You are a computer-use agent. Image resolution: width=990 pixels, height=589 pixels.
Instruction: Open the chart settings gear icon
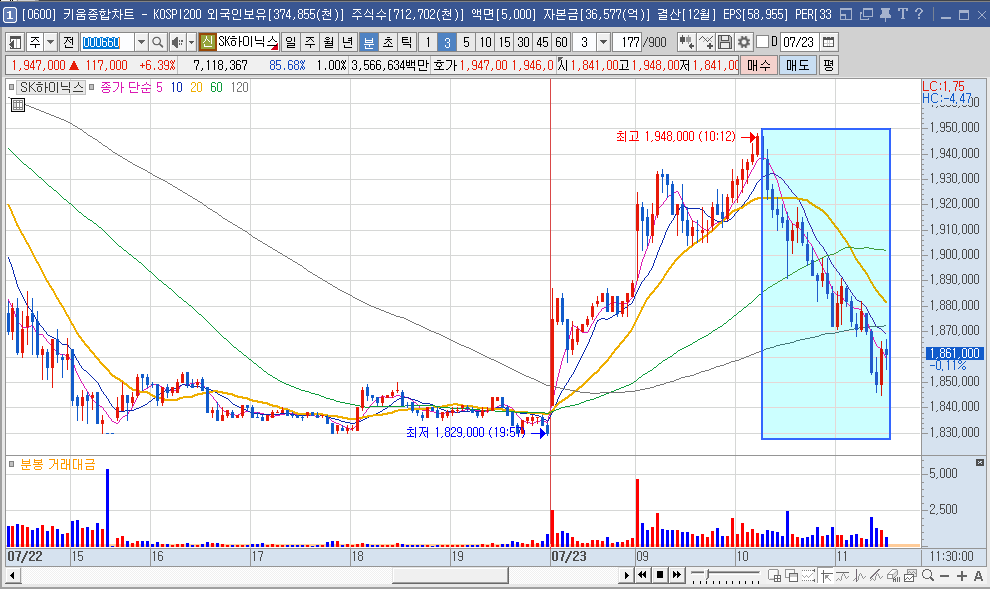click(x=744, y=42)
